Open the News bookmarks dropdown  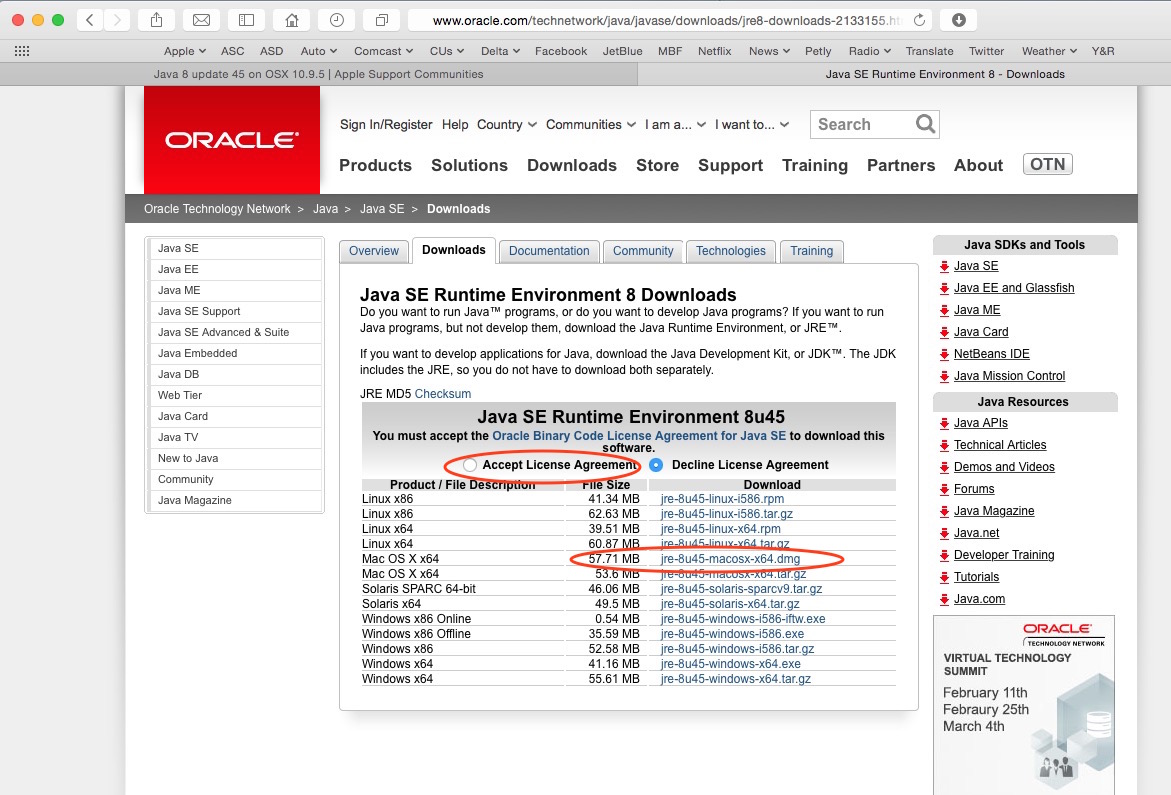[x=769, y=51]
